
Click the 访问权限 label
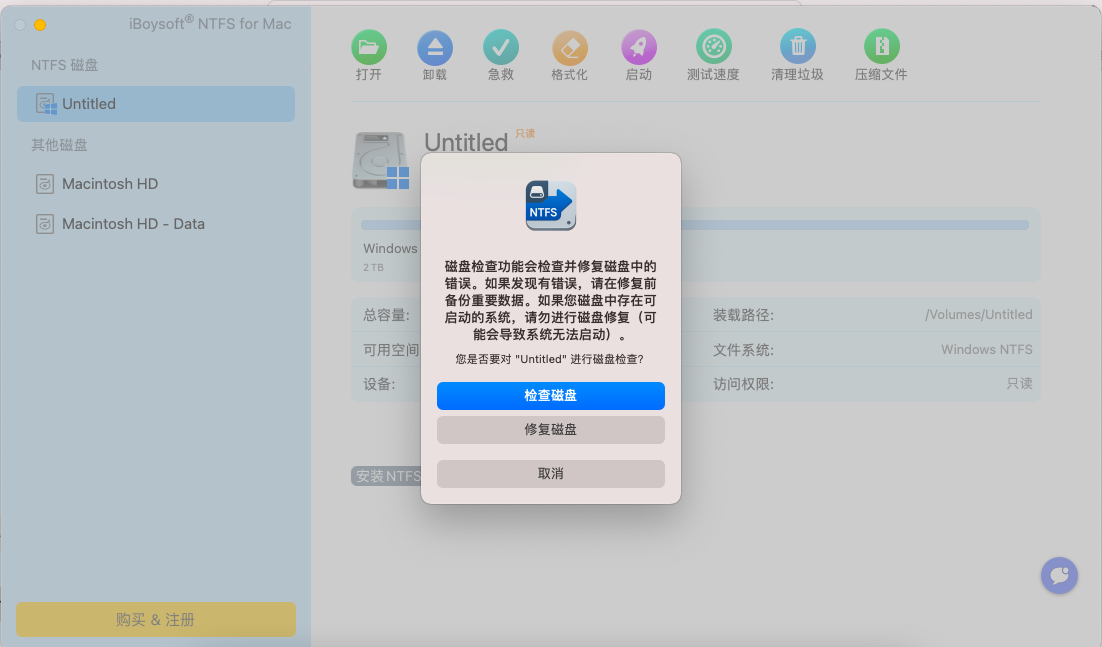(744, 384)
